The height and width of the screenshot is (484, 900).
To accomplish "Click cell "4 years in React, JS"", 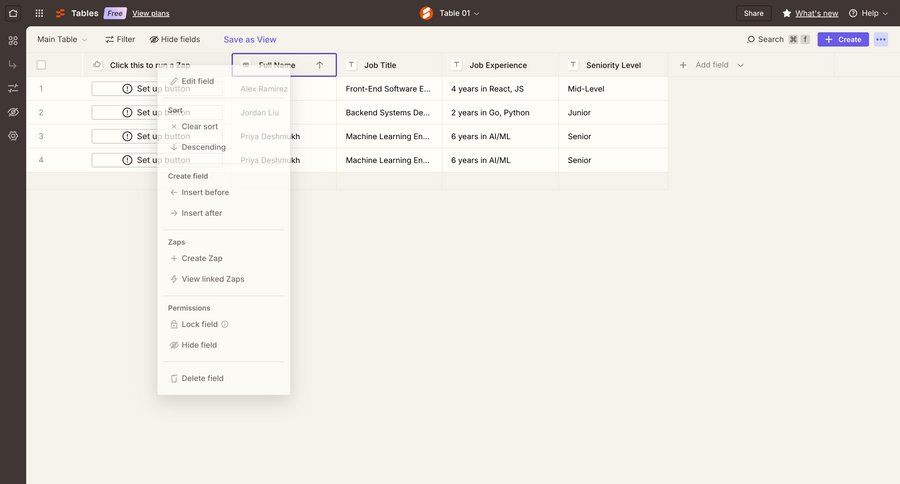I will pyautogui.click(x=500, y=88).
